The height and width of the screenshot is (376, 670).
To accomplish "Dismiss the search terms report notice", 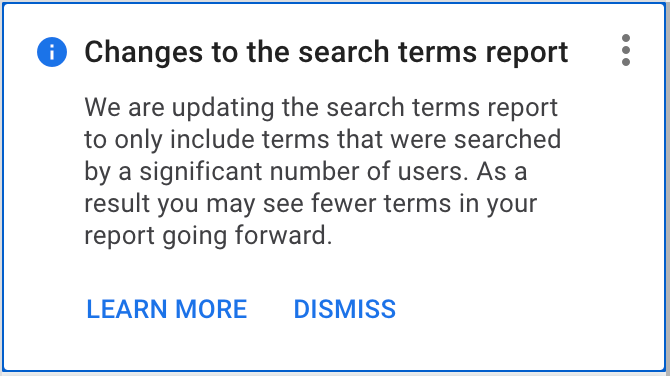I will pyautogui.click(x=344, y=309).
